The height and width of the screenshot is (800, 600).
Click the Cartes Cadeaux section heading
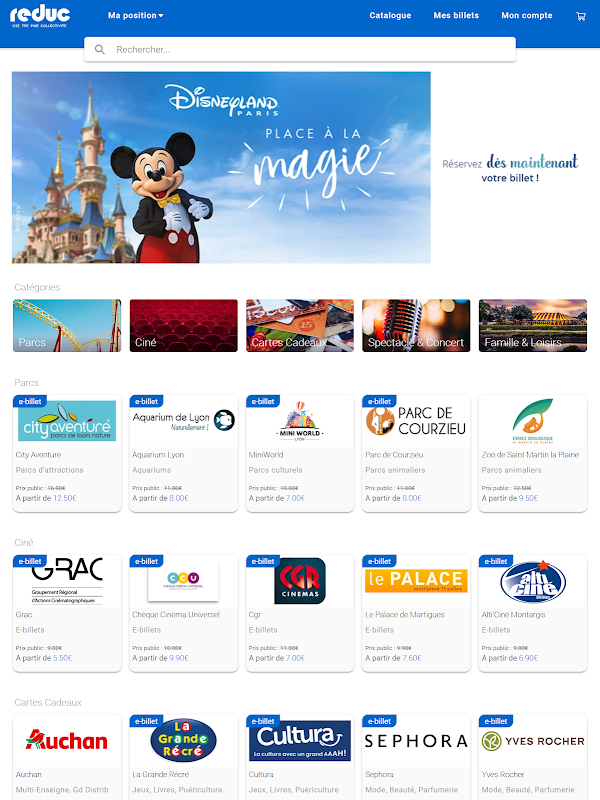click(x=48, y=703)
